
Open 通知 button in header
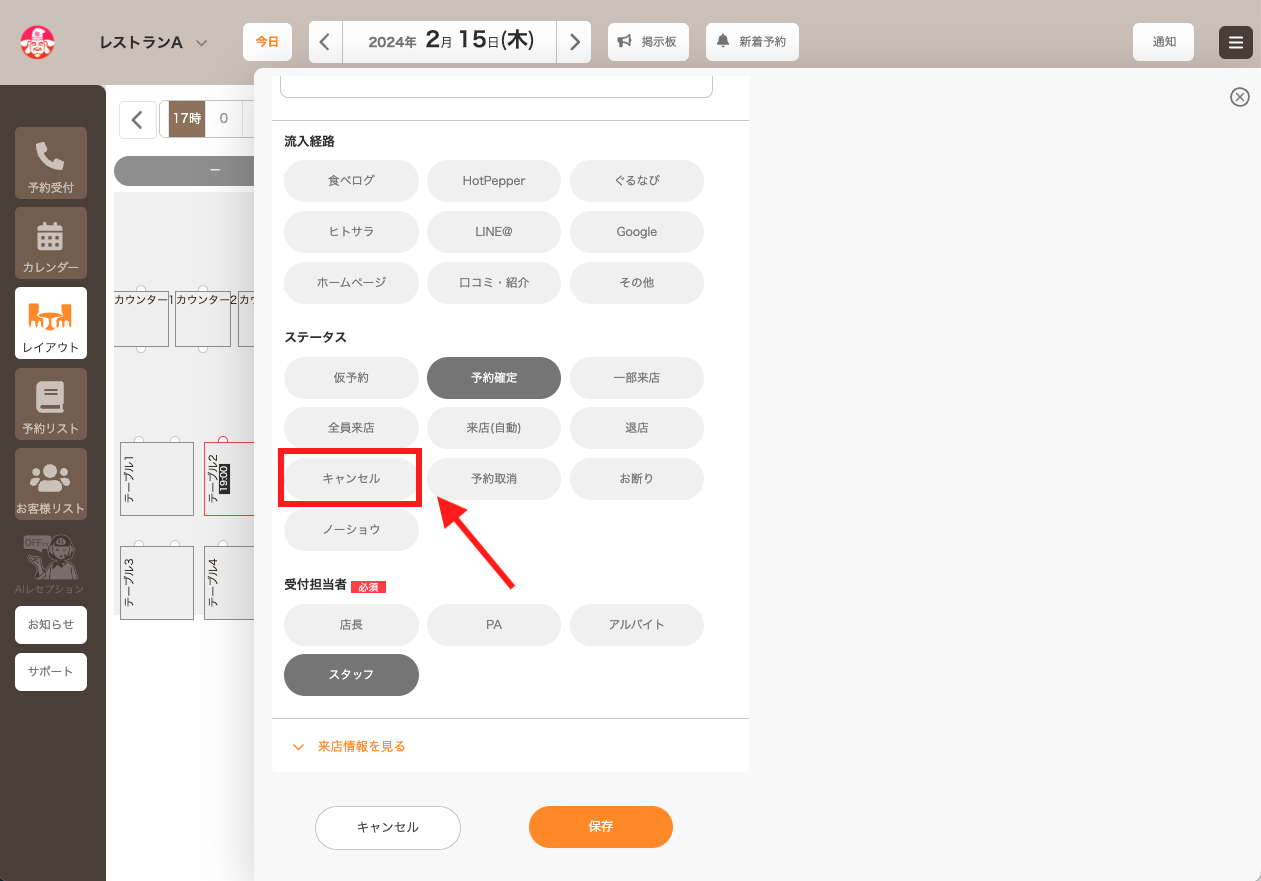click(x=1164, y=42)
